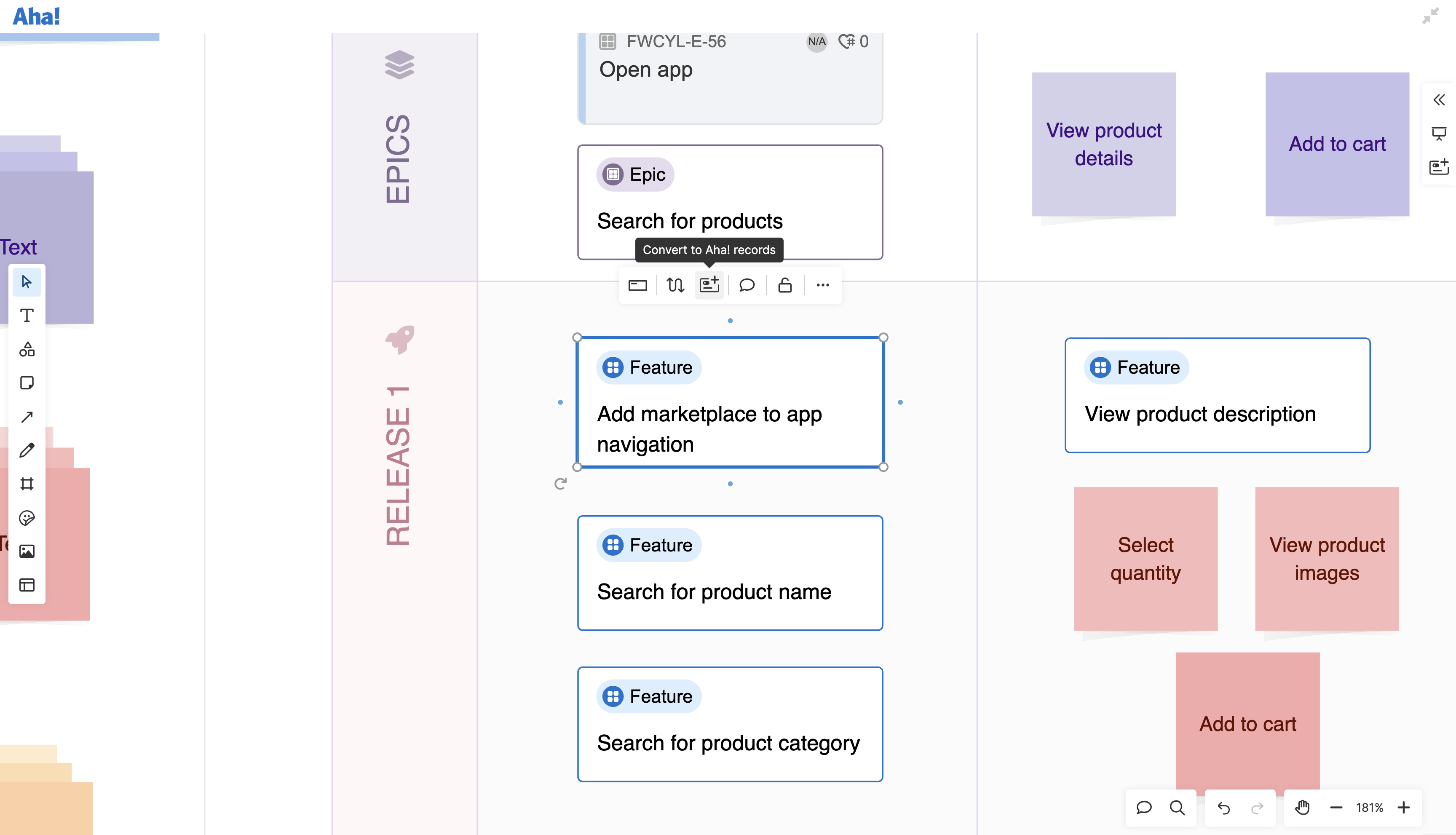Click the Convert to Aha! records icon
The image size is (1456, 835).
coord(709,284)
